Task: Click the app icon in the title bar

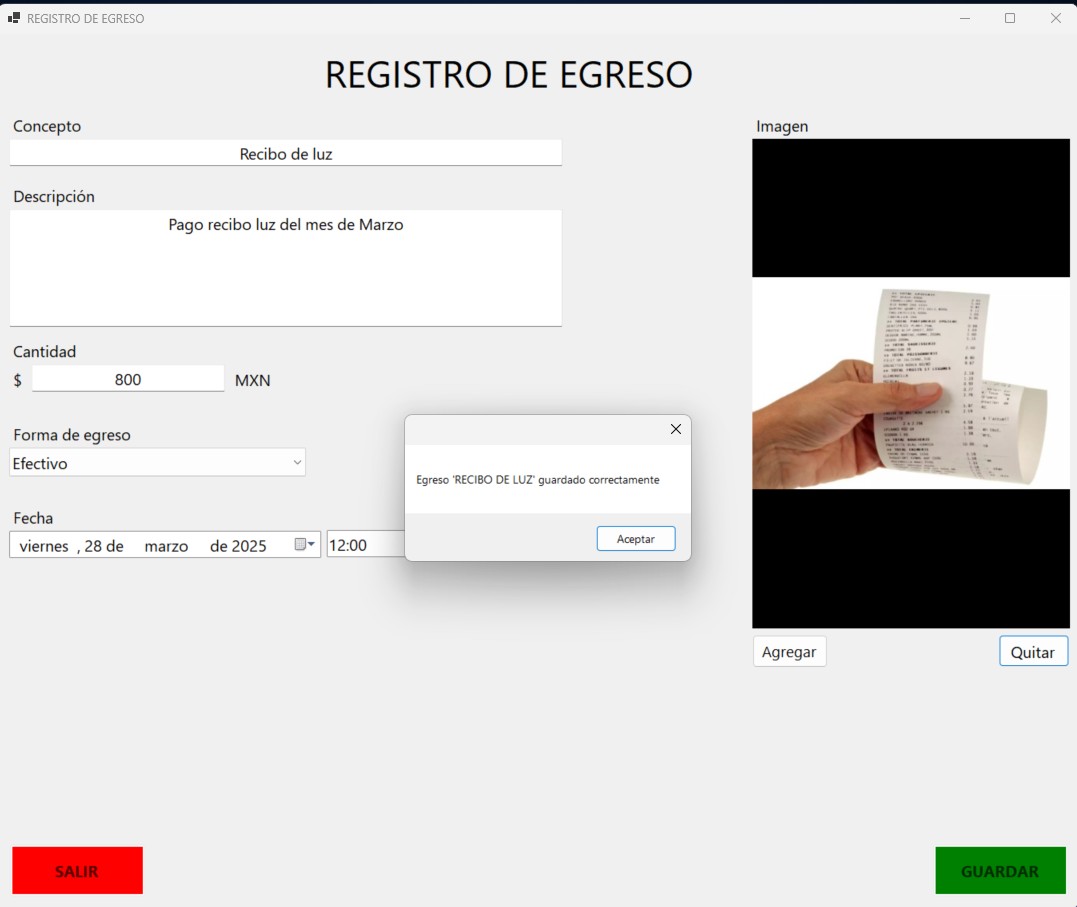Action: 14,18
